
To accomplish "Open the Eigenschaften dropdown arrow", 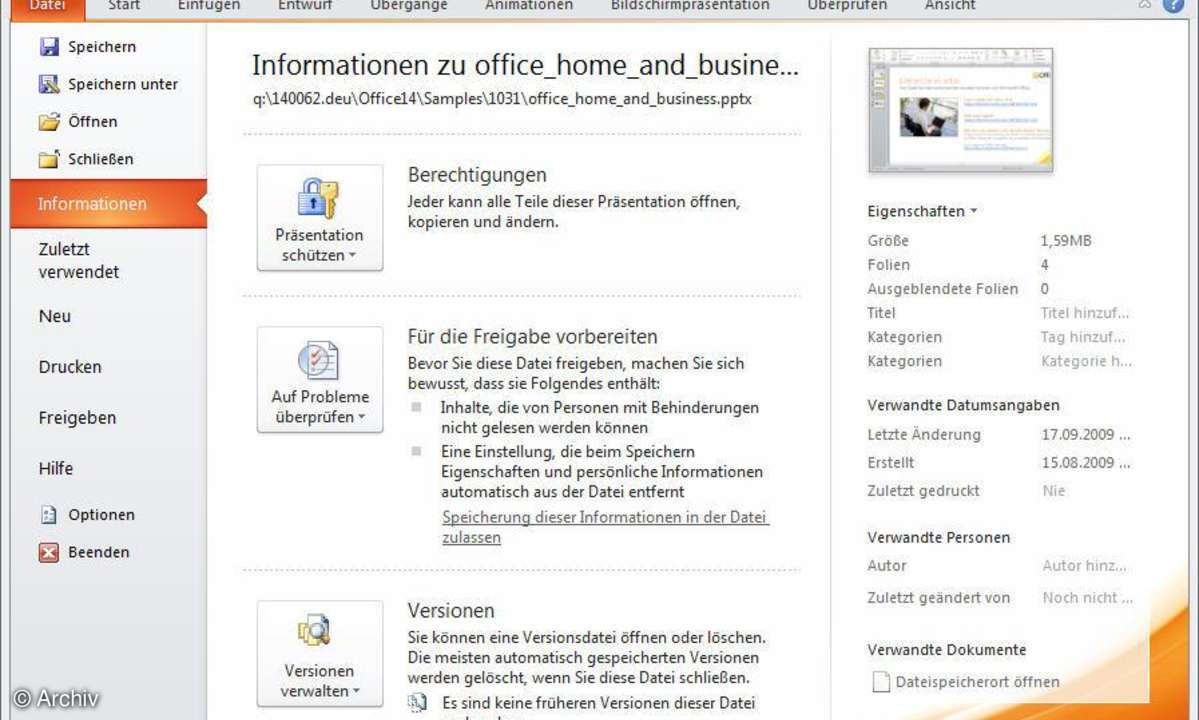I will (x=973, y=211).
